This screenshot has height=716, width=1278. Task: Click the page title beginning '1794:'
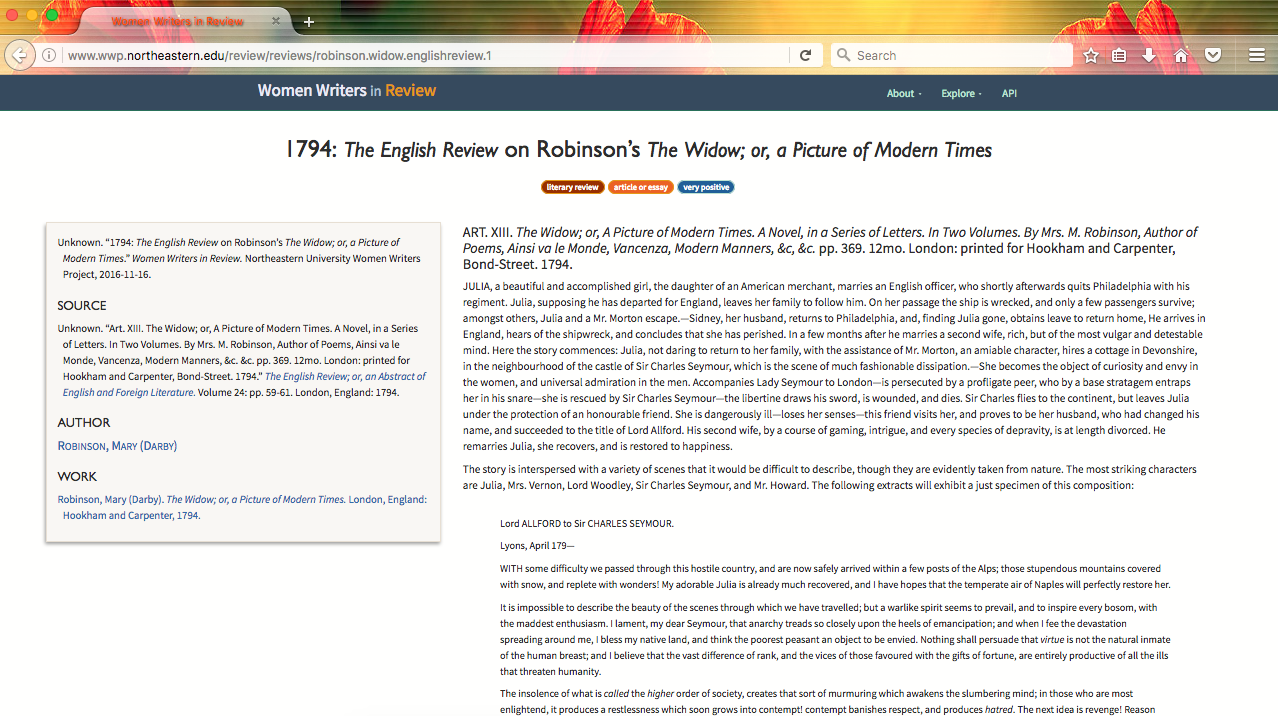[639, 150]
